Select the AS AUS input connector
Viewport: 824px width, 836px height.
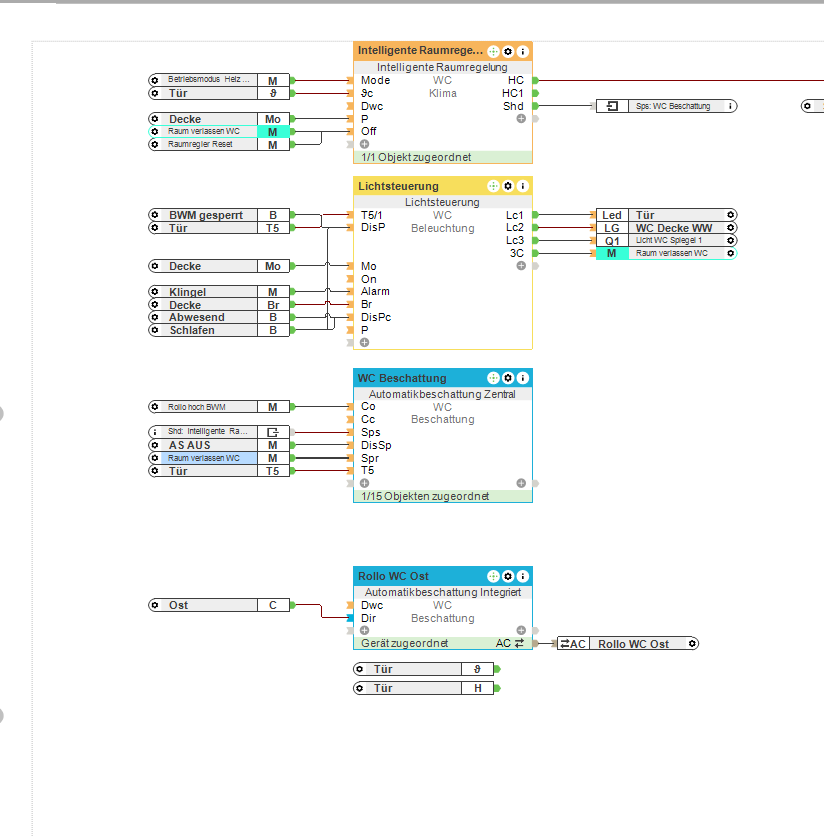click(219, 445)
